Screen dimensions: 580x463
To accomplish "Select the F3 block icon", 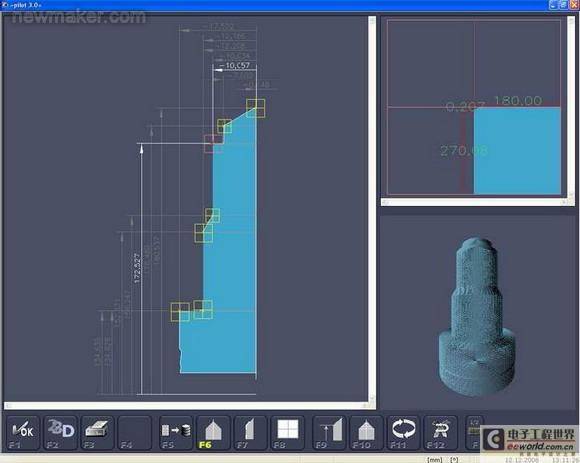I will 97,432.
